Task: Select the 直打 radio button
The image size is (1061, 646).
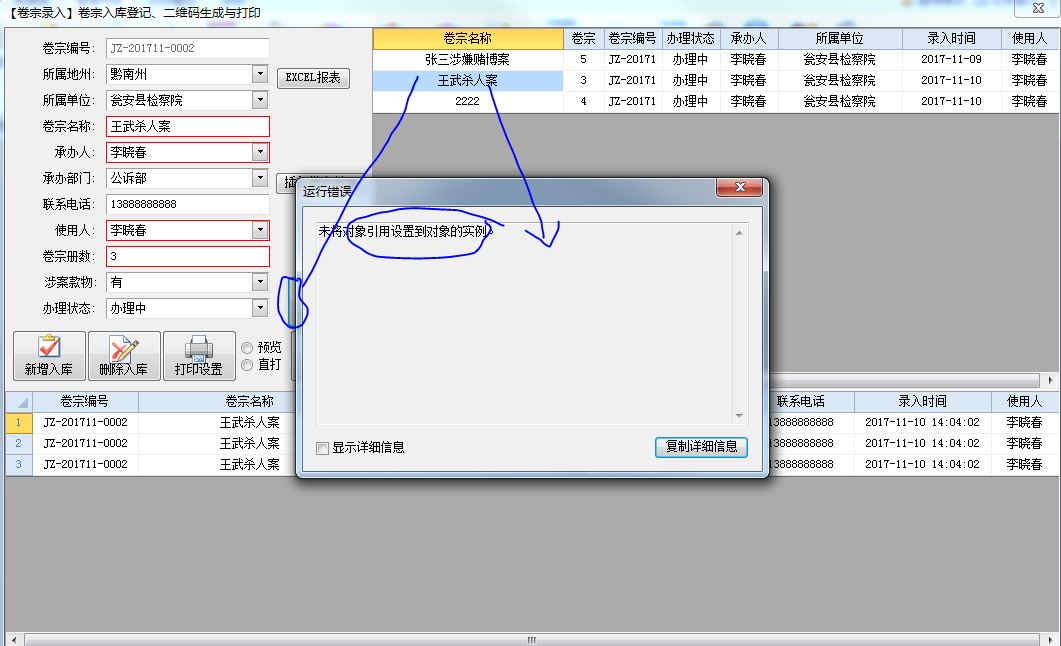Action: (x=247, y=365)
